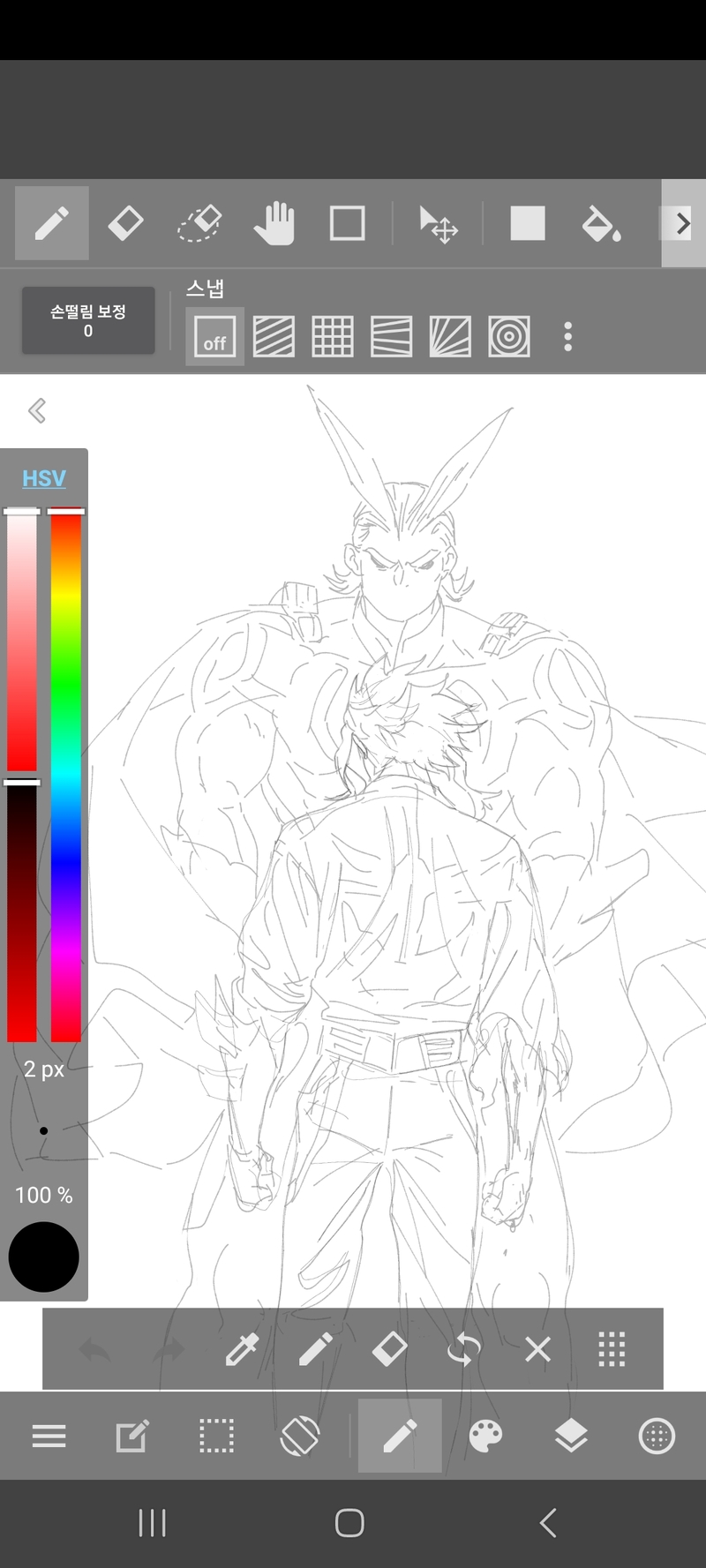The height and width of the screenshot is (1568, 706).
Task: Open the dotted circle materials icon
Action: tap(657, 1437)
